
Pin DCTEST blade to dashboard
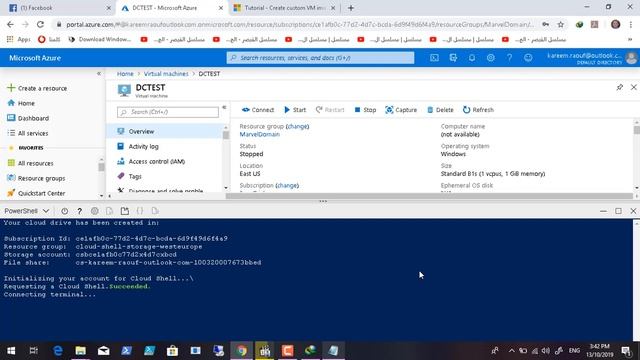620,87
